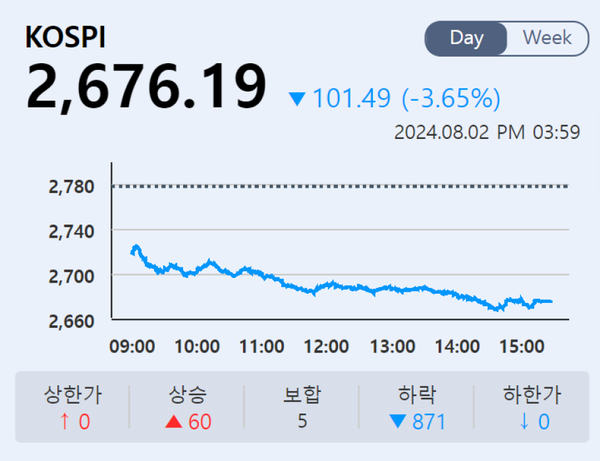This screenshot has width=600, height=461.
Task: Click the blue down-triangle beside 101.49
Action: [x=296, y=99]
